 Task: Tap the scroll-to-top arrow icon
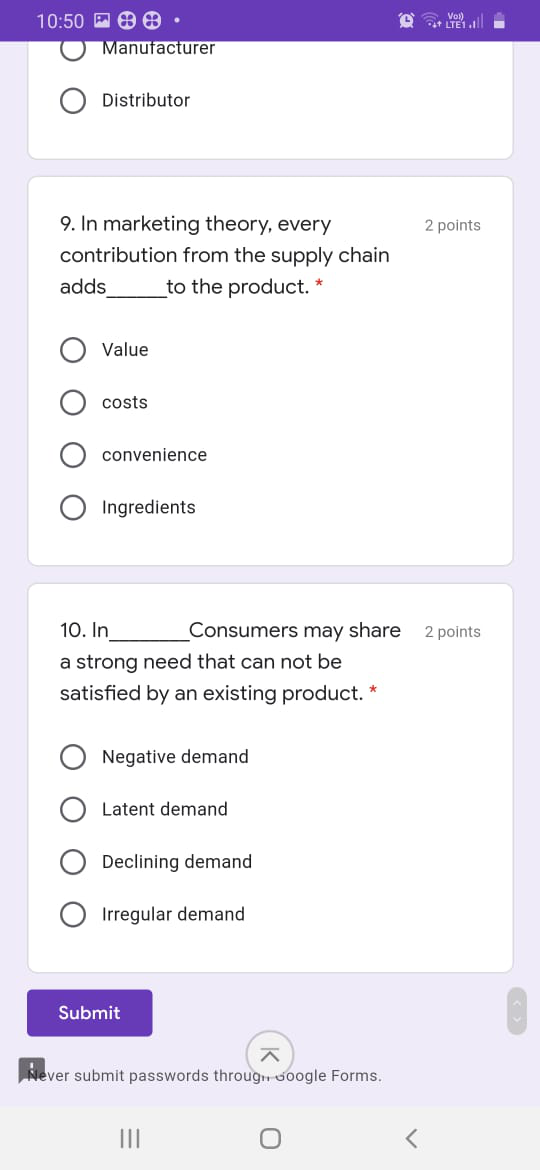(270, 1054)
